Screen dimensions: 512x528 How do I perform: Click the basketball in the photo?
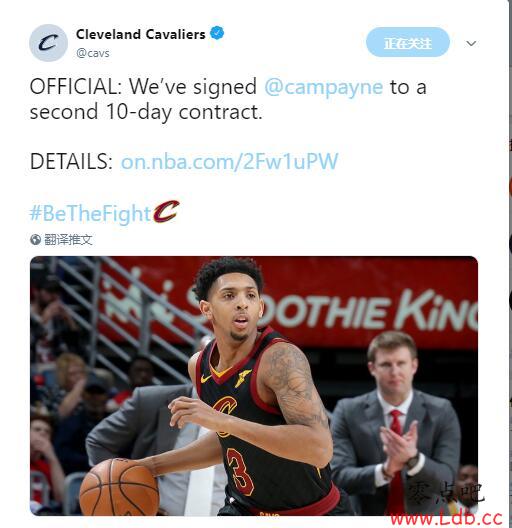tap(119, 488)
